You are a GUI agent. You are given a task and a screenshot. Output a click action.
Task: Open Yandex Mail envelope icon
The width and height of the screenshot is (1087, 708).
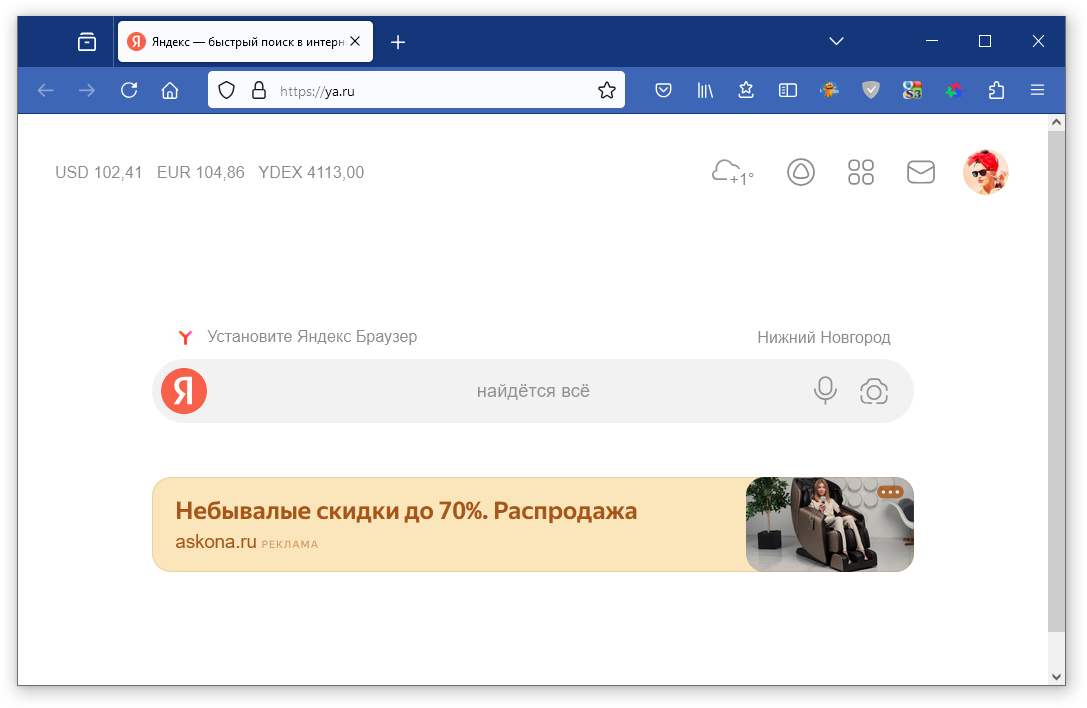tap(921, 172)
